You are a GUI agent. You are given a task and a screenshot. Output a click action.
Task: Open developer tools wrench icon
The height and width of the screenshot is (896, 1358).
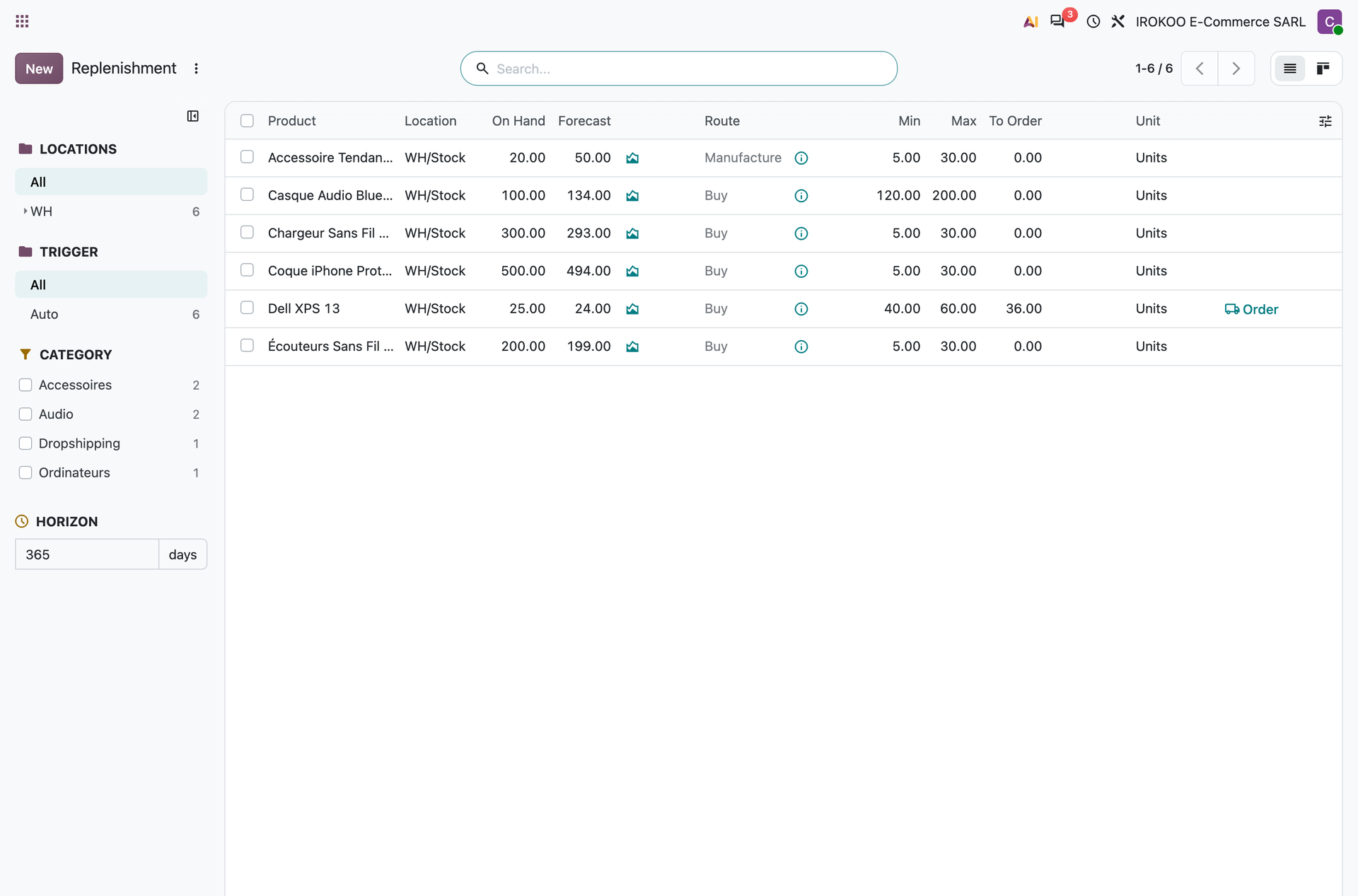pyautogui.click(x=1118, y=21)
